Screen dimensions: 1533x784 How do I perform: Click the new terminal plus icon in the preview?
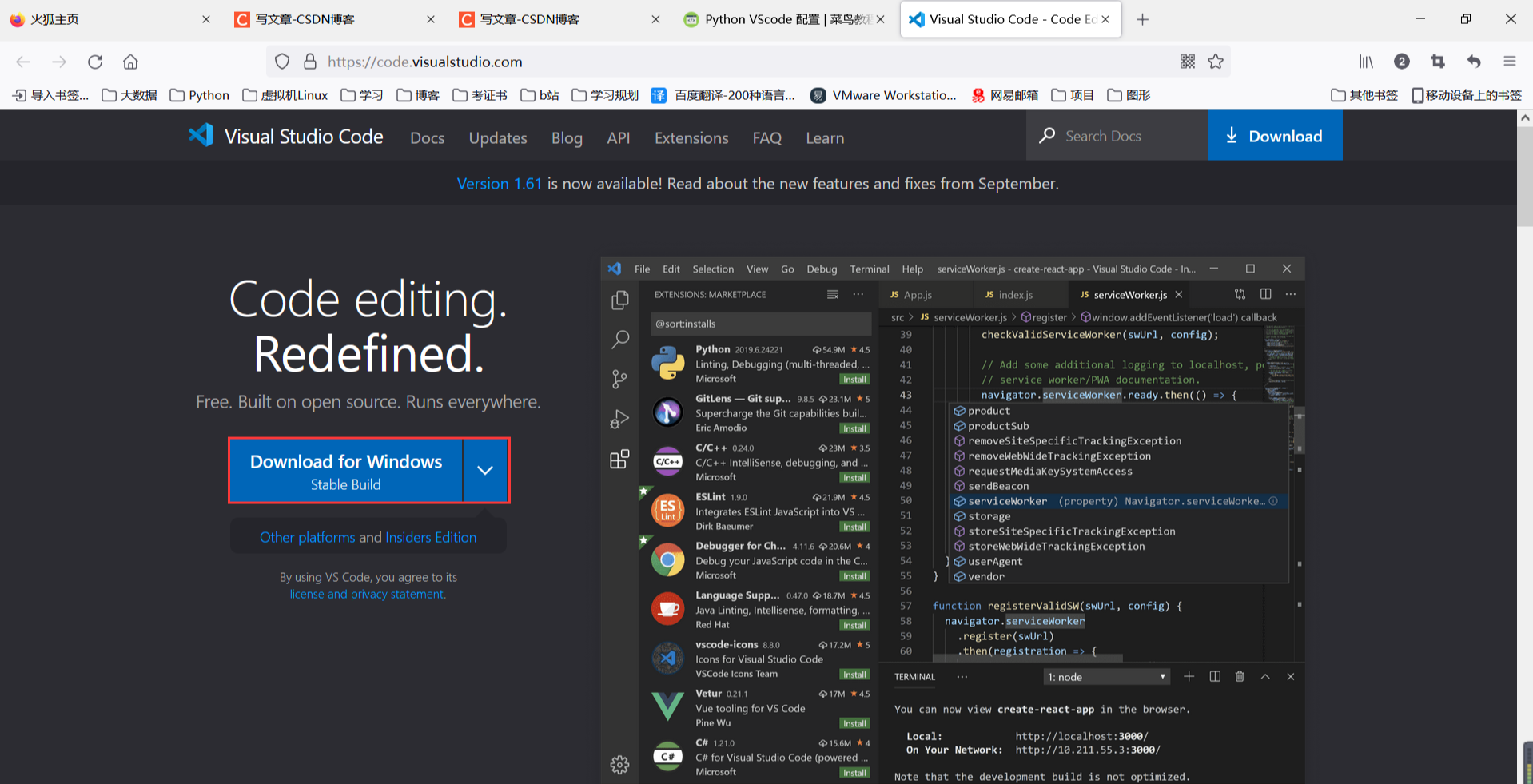1189,676
